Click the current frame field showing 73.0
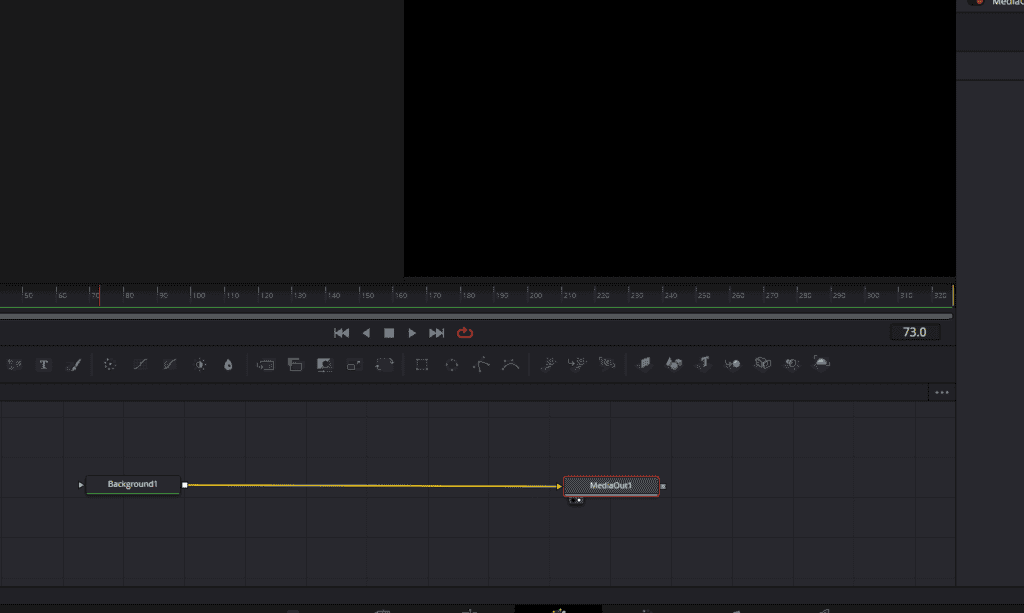Image resolution: width=1024 pixels, height=613 pixels. pos(914,332)
